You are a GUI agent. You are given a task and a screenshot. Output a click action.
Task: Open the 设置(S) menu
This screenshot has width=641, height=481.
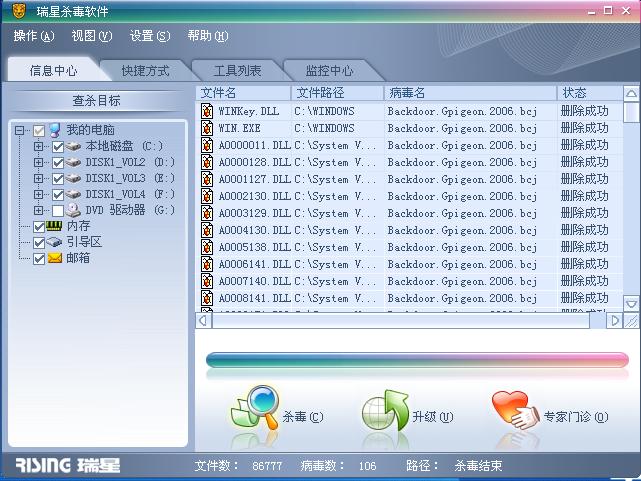click(150, 36)
